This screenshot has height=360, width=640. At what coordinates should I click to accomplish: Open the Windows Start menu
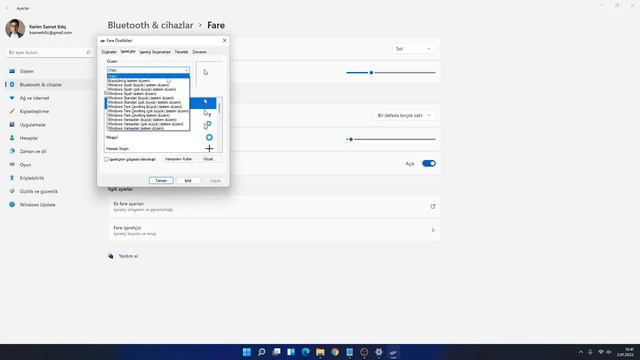(x=247, y=352)
